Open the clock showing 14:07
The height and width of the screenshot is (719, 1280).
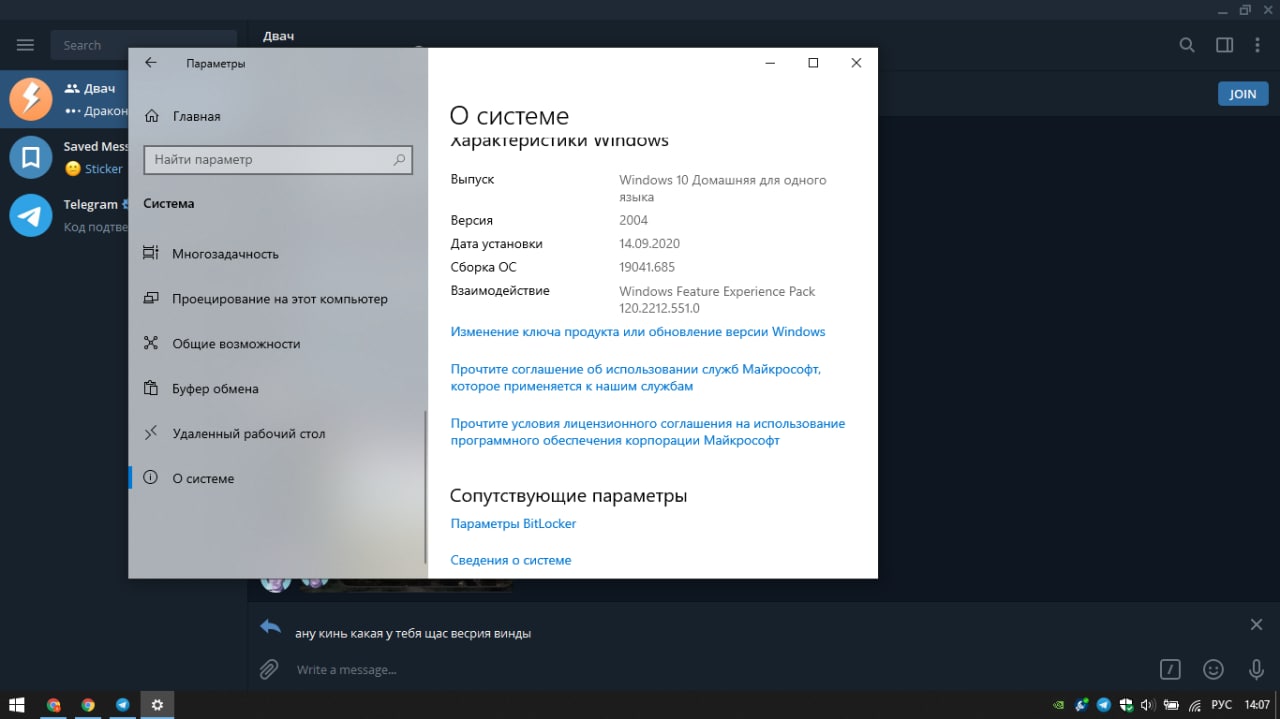click(x=1257, y=705)
